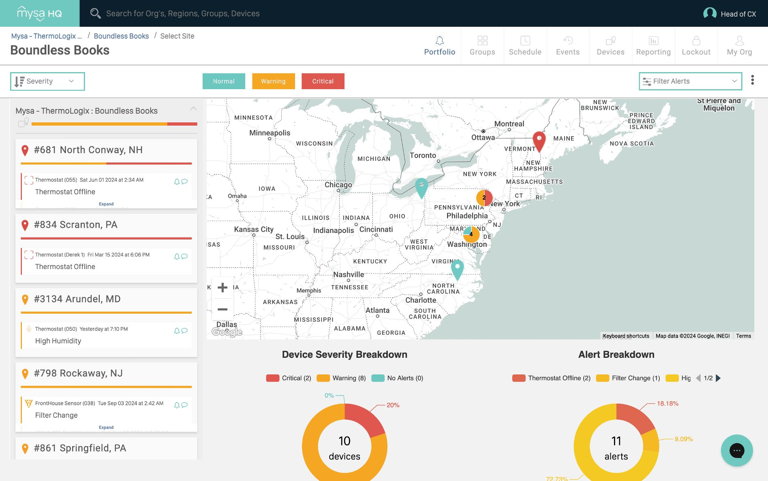Click the filter funnel icon on FrontHouse Sensor
768x481 pixels.
28,404
